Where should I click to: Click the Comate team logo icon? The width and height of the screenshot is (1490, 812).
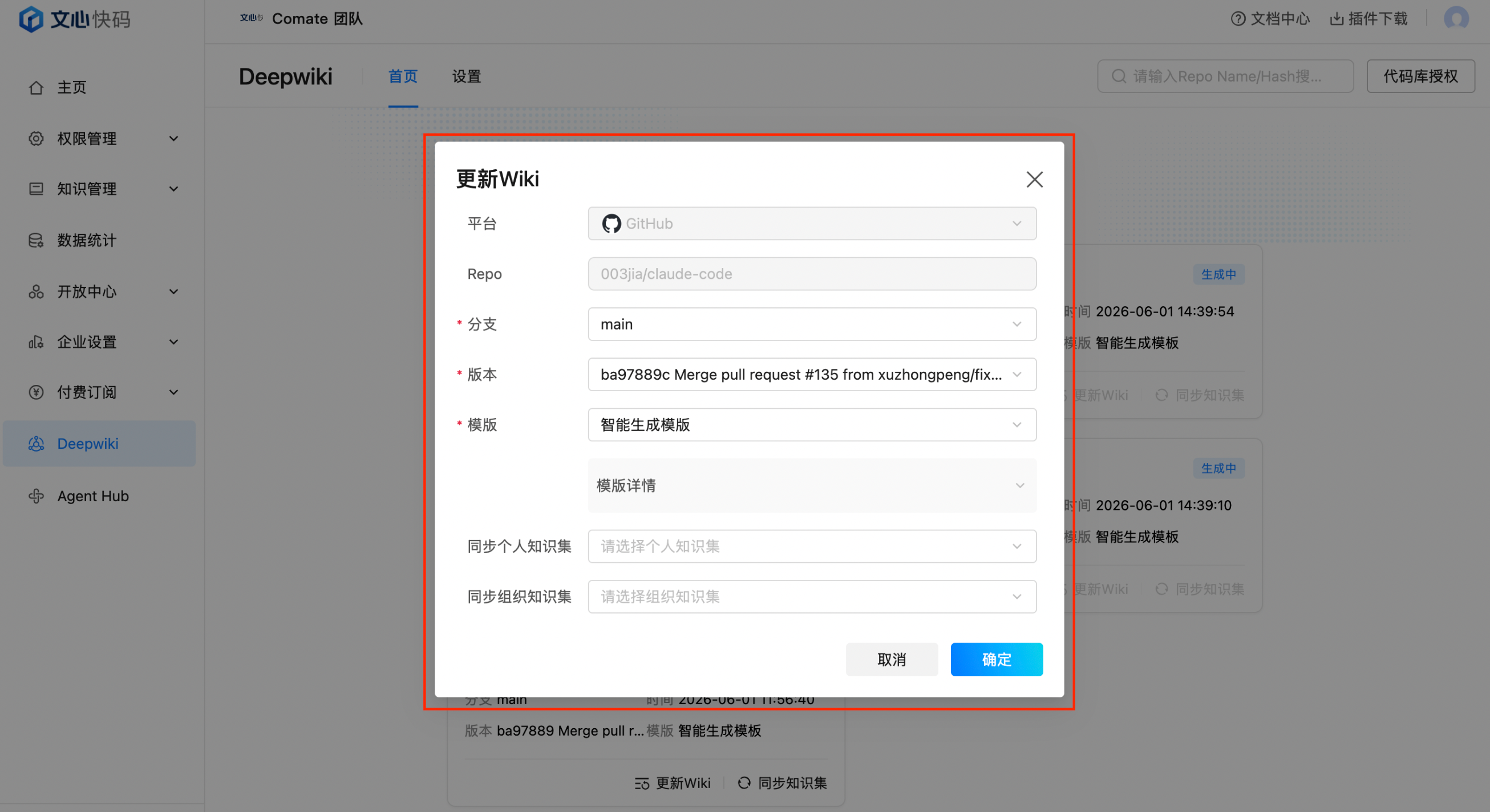tap(252, 18)
